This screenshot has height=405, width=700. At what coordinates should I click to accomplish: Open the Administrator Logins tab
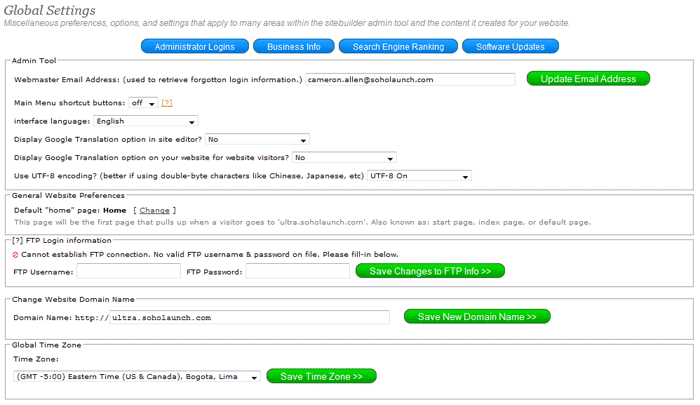[195, 46]
